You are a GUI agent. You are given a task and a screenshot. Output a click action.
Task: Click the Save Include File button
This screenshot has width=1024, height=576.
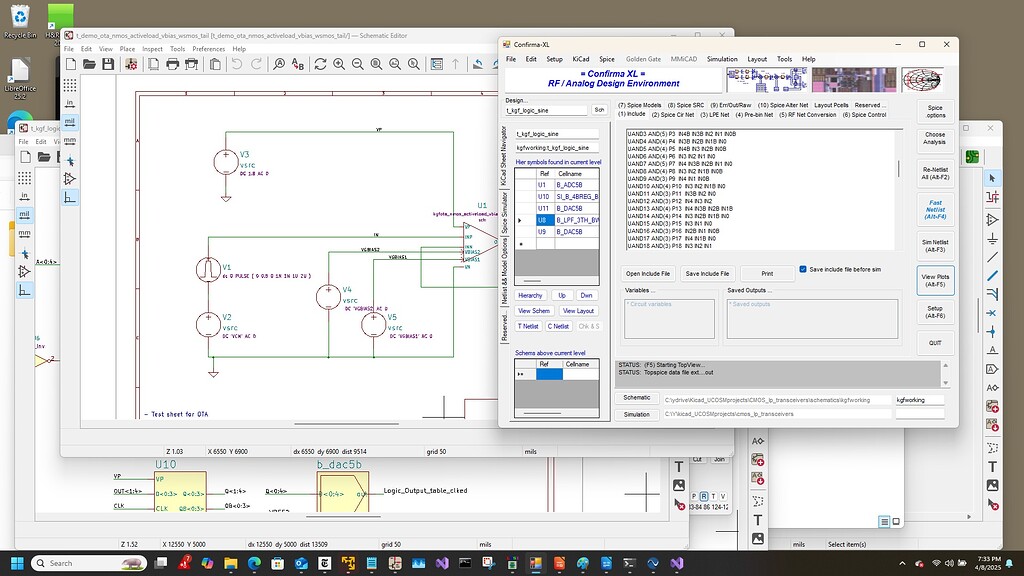[x=707, y=274]
